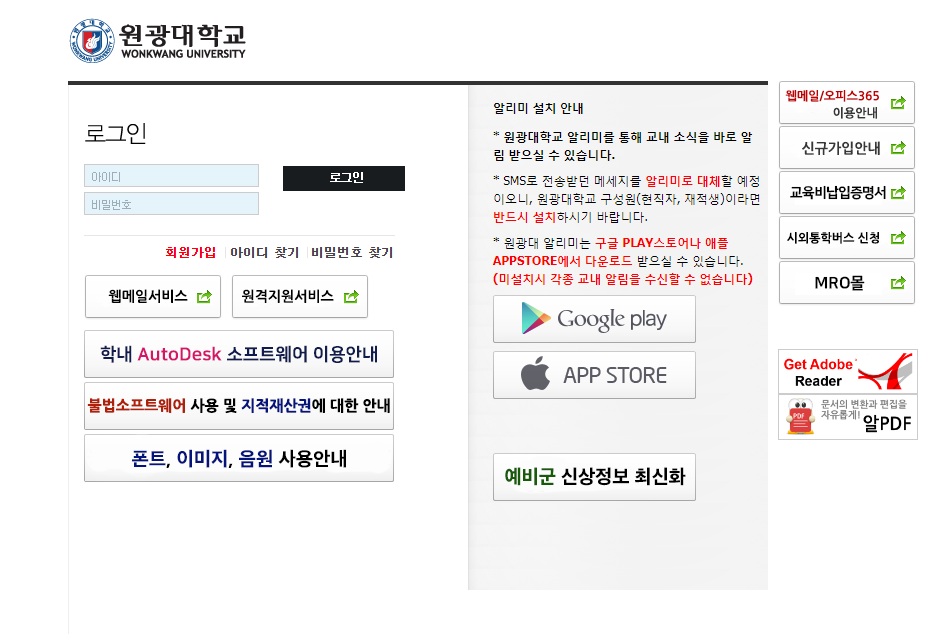Click the 로그인 section heading

(x=116, y=133)
